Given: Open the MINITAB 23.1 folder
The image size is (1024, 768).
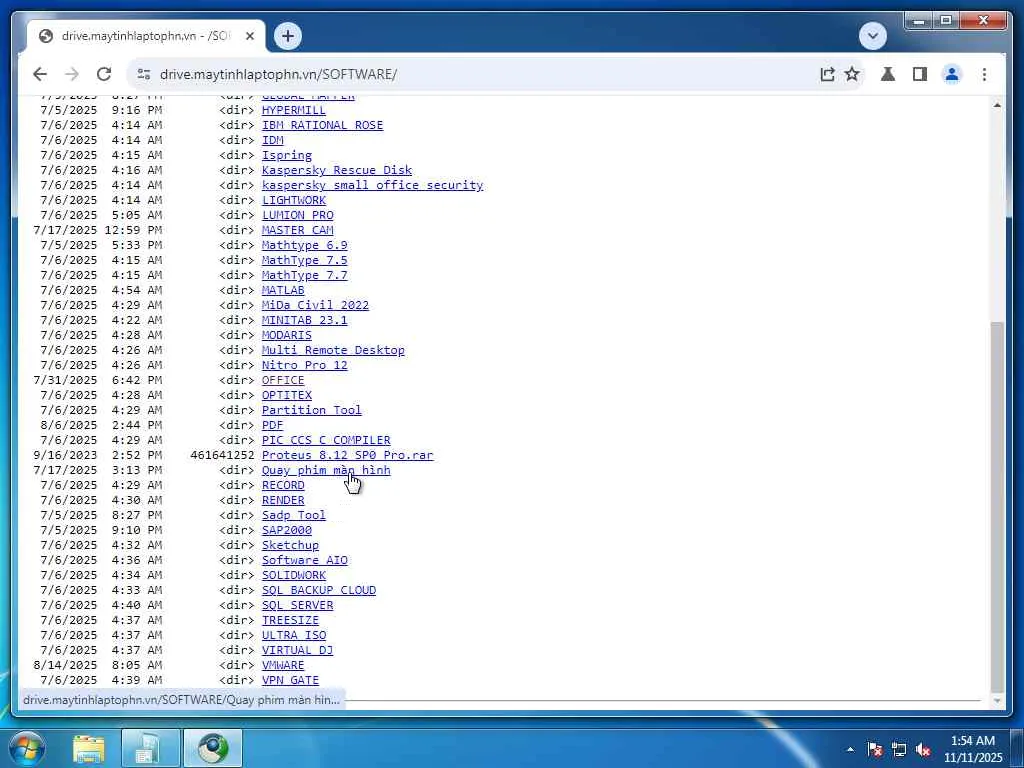Looking at the screenshot, I should (304, 321).
